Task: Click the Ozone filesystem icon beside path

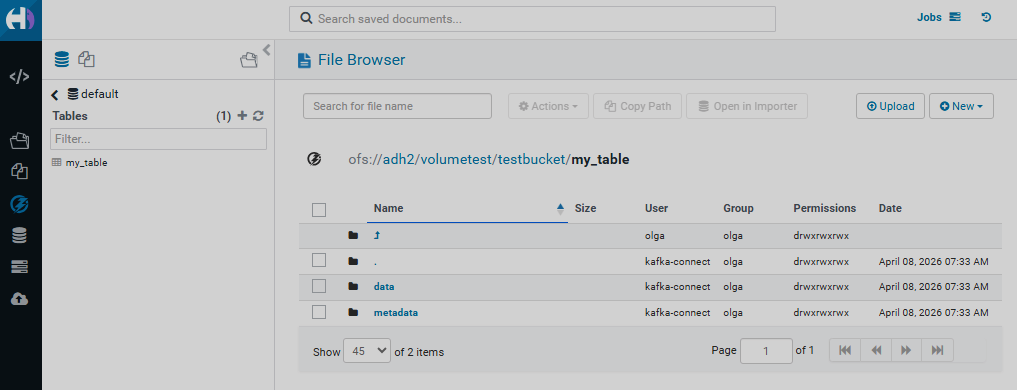Action: point(314,159)
